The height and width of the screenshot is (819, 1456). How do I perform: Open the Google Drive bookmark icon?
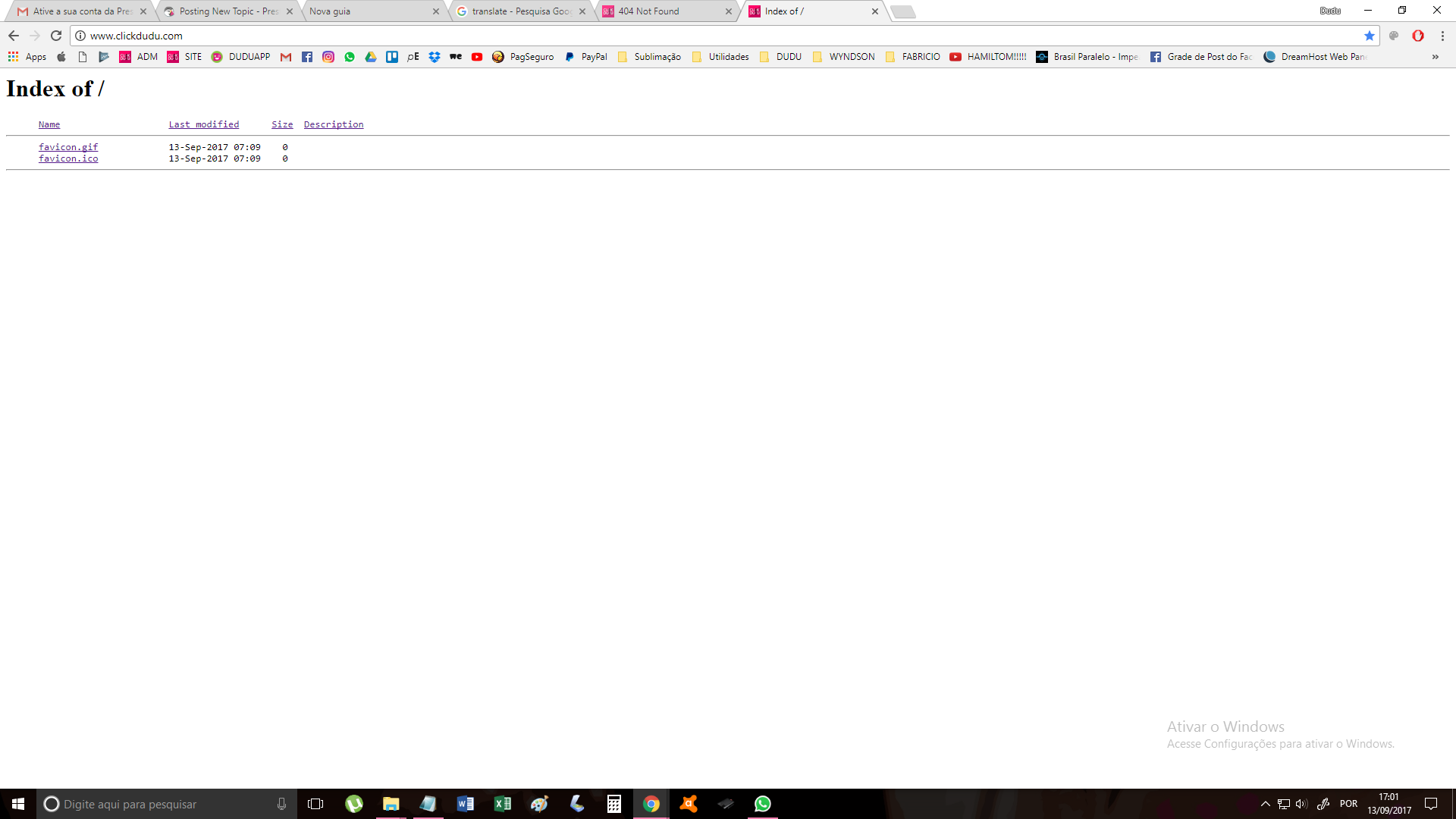371,57
